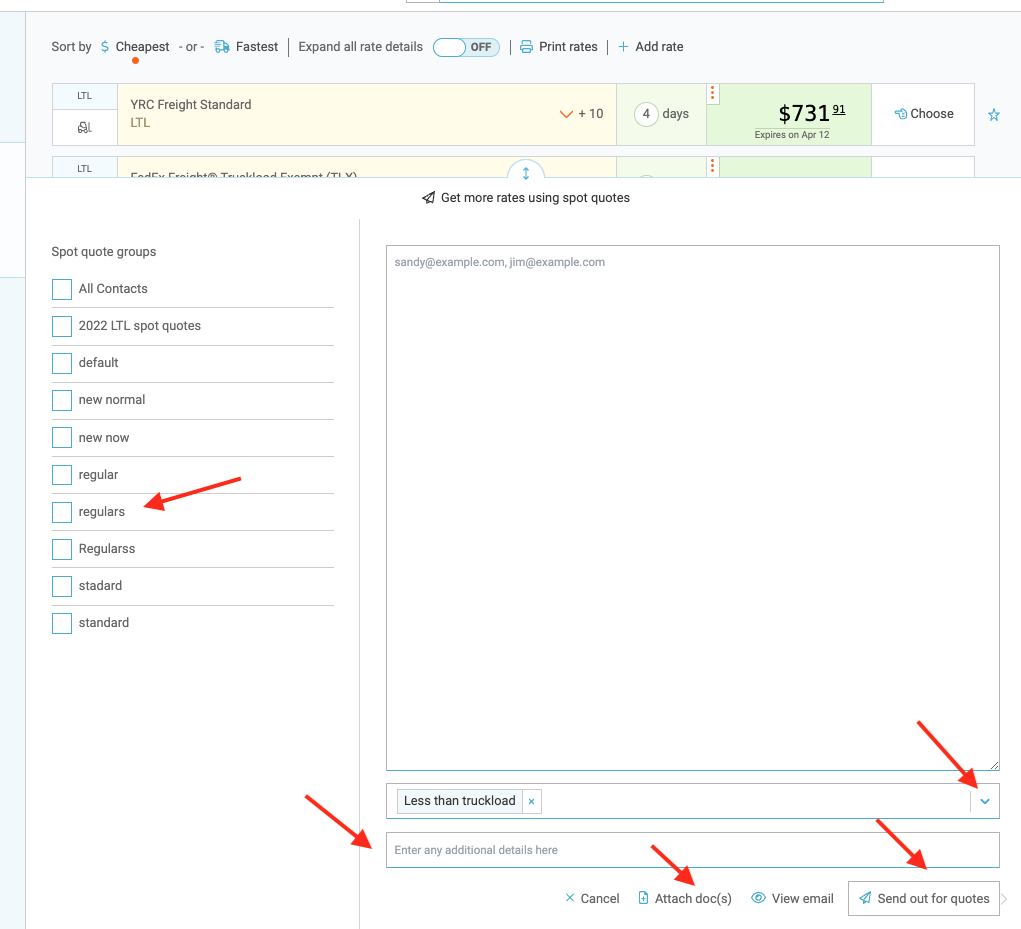Click the truck icon beside Fastest
This screenshot has height=929, width=1021.
tap(222, 47)
